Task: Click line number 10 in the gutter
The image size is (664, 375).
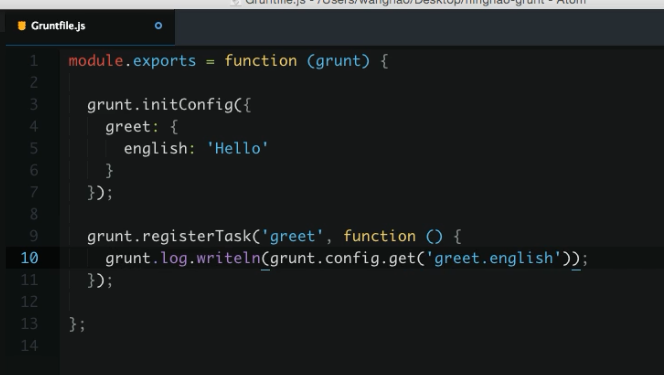Action: [x=30, y=258]
